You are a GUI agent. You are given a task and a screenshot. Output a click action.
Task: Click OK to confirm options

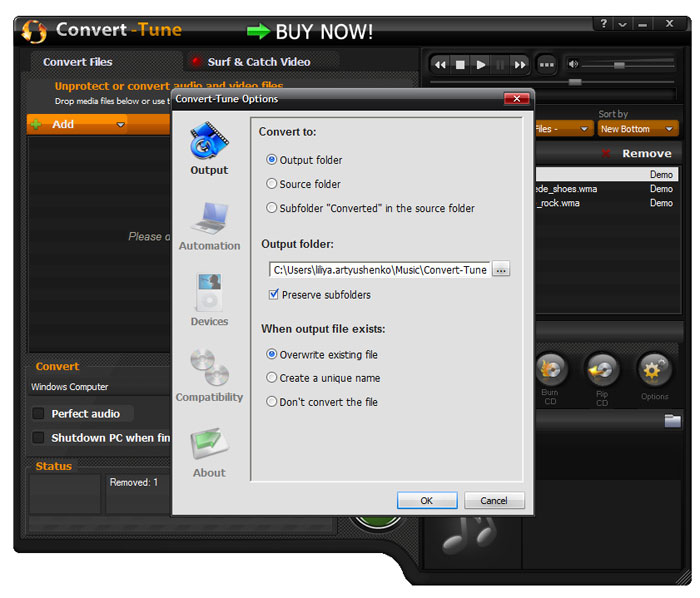tap(427, 500)
